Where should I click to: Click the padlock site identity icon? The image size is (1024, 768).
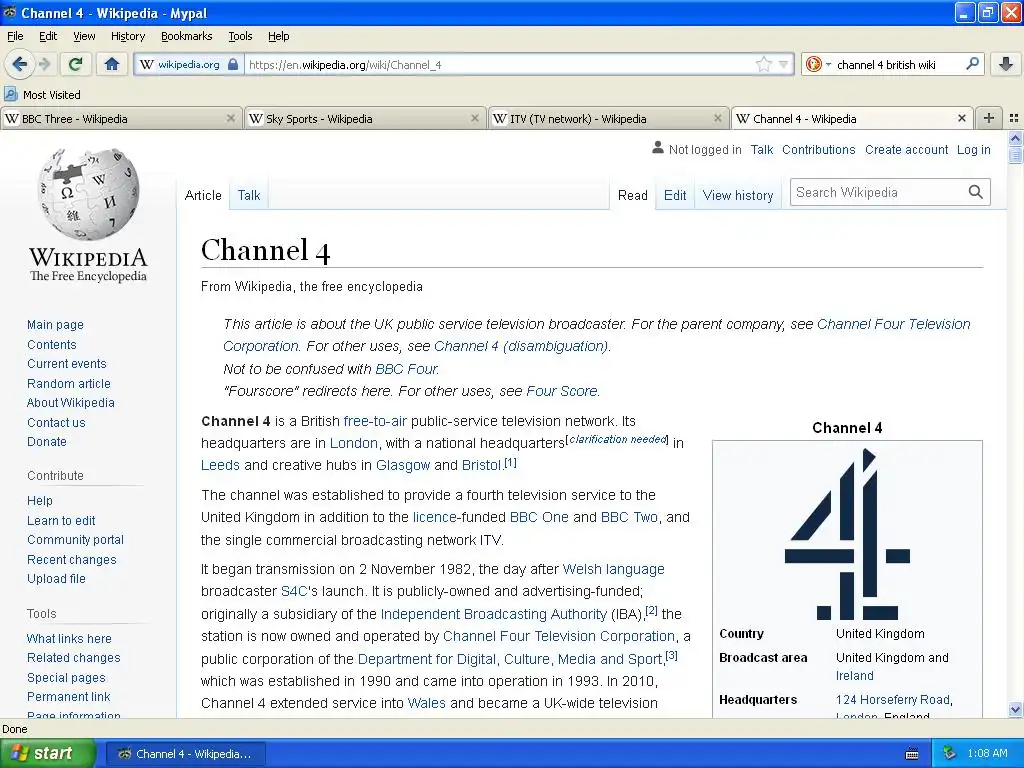coord(233,64)
